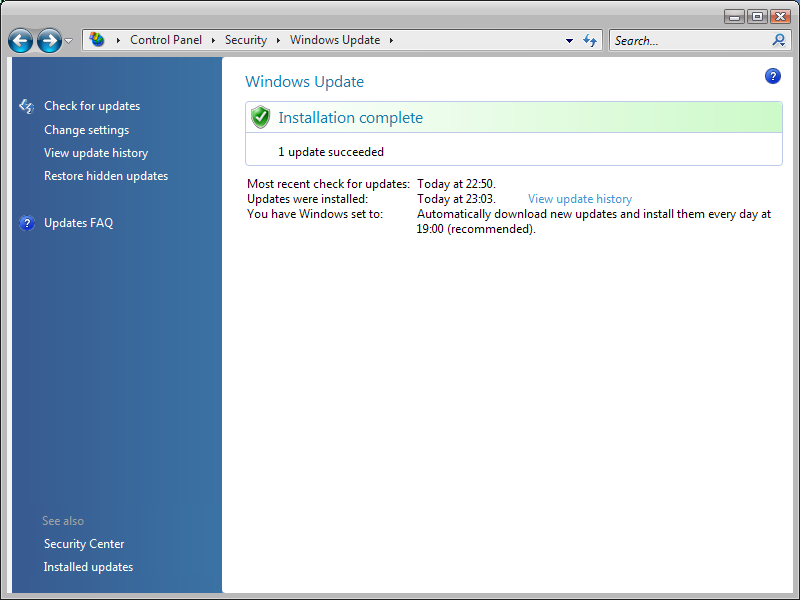800x600 pixels.
Task: Minimize the window
Action: [734, 17]
